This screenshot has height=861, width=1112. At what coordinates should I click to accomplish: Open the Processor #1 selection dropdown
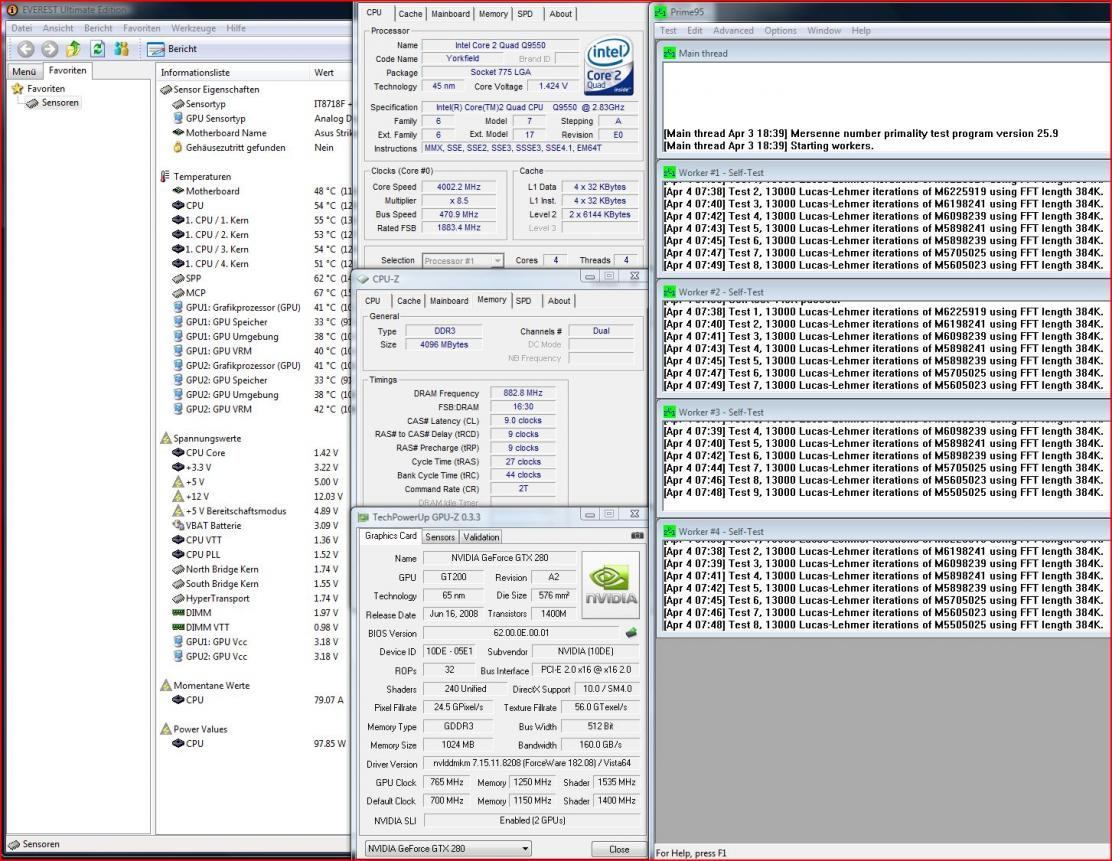(462, 261)
